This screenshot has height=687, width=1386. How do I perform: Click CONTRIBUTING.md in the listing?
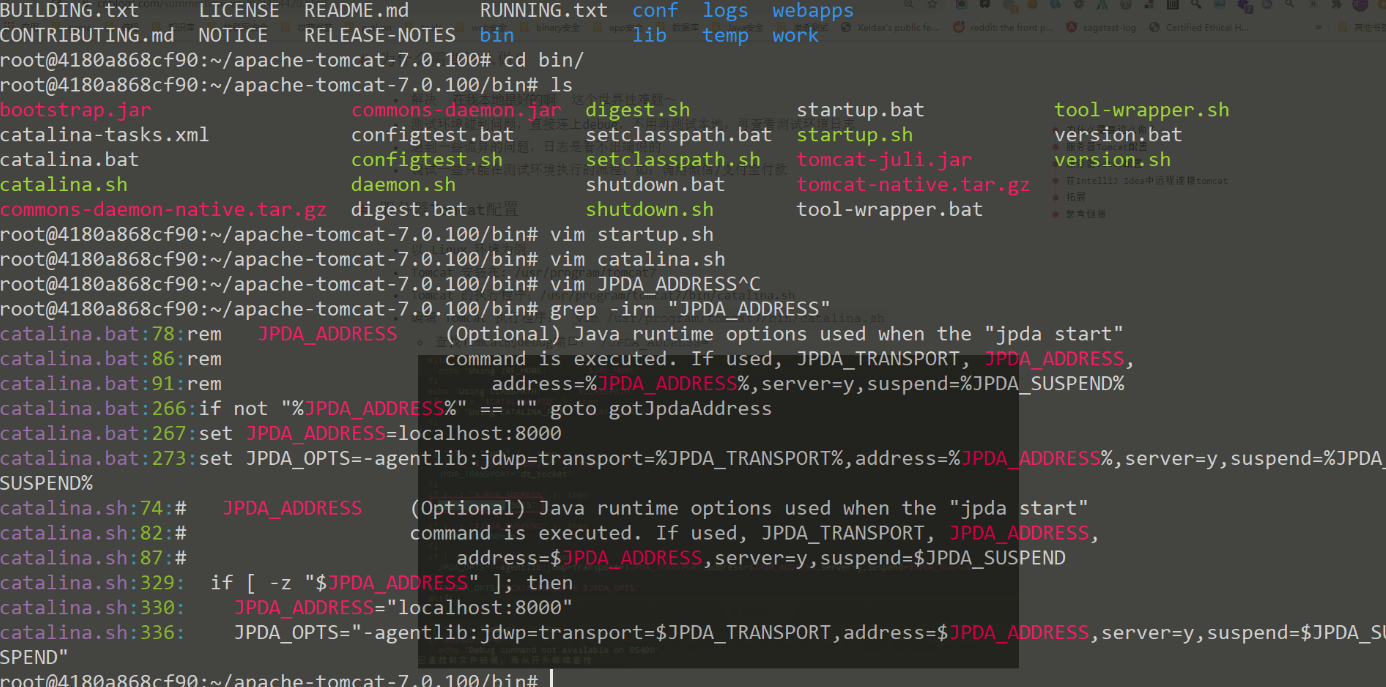pyautogui.click(x=88, y=35)
